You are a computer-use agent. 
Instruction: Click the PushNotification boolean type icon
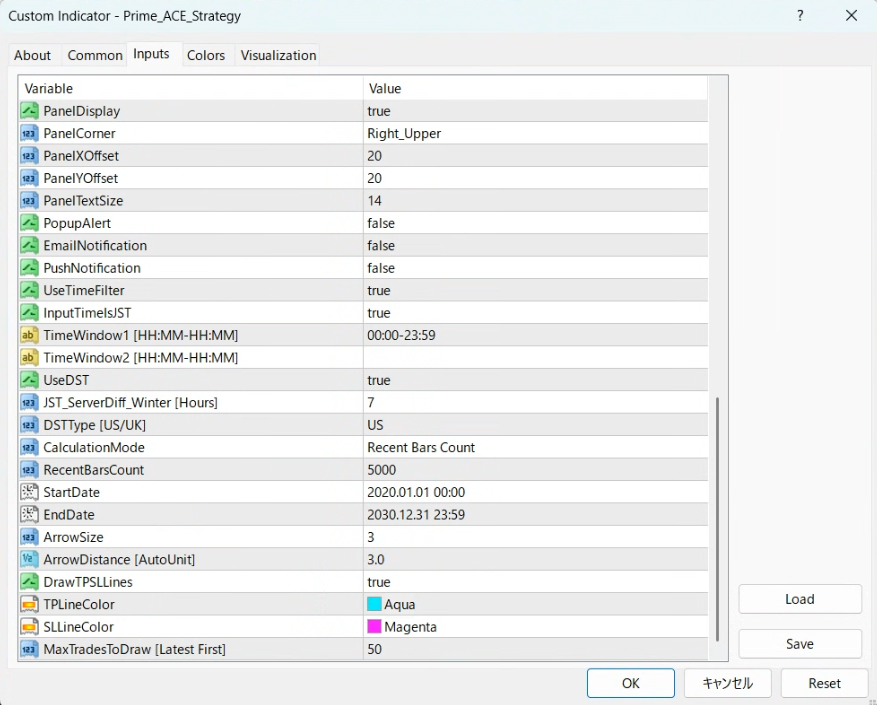(29, 267)
